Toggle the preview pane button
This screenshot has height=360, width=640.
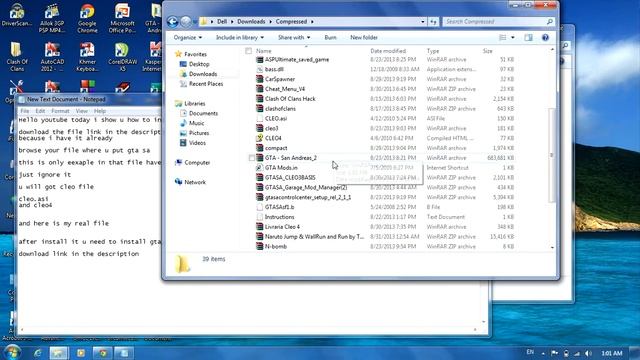[528, 38]
